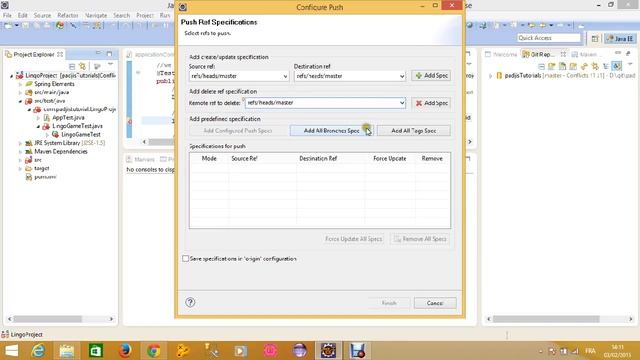Expand JRE System Library node
This screenshot has height=360, width=640.
coord(20,143)
